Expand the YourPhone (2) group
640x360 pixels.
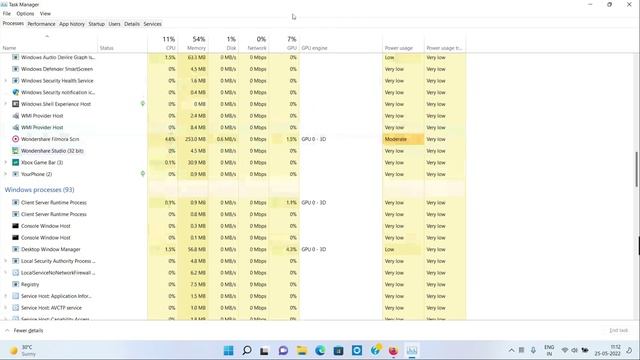pos(6,174)
